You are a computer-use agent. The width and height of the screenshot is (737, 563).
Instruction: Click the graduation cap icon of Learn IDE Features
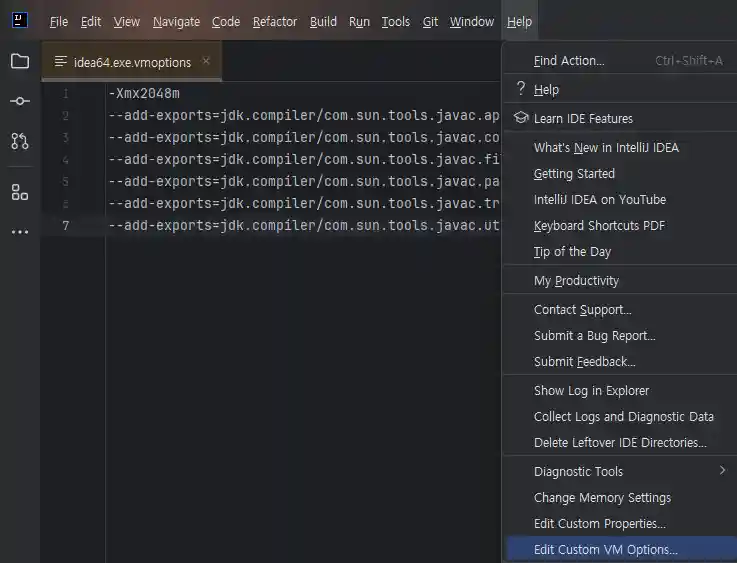pyautogui.click(x=521, y=117)
